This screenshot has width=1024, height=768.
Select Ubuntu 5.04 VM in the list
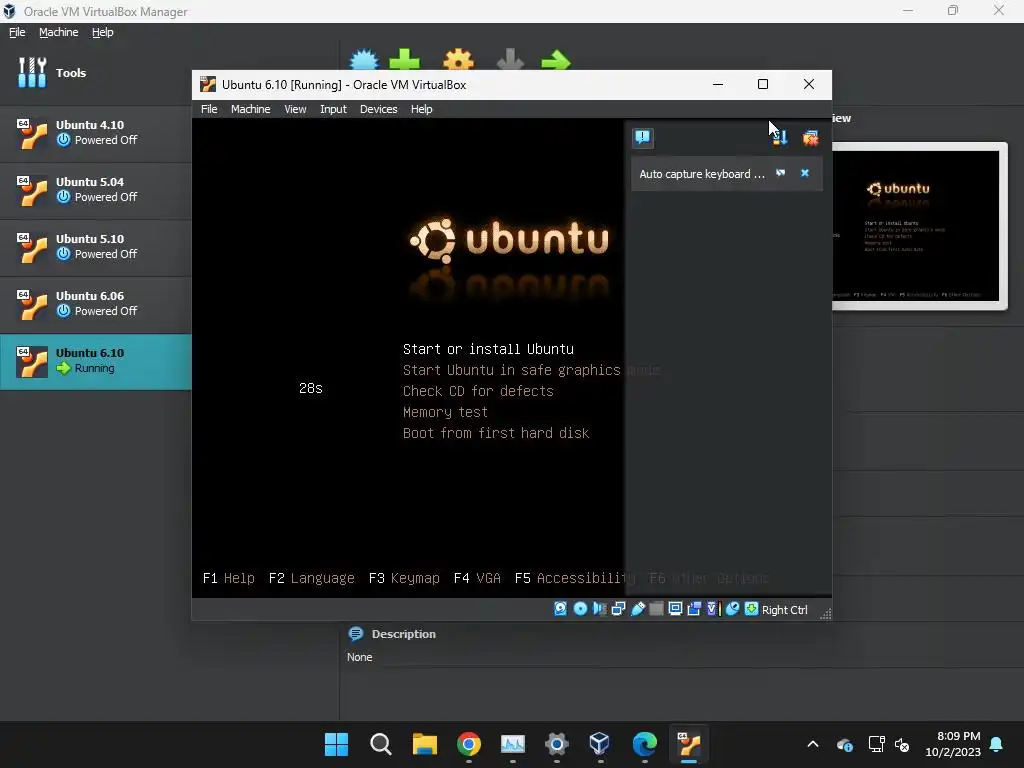(96, 189)
